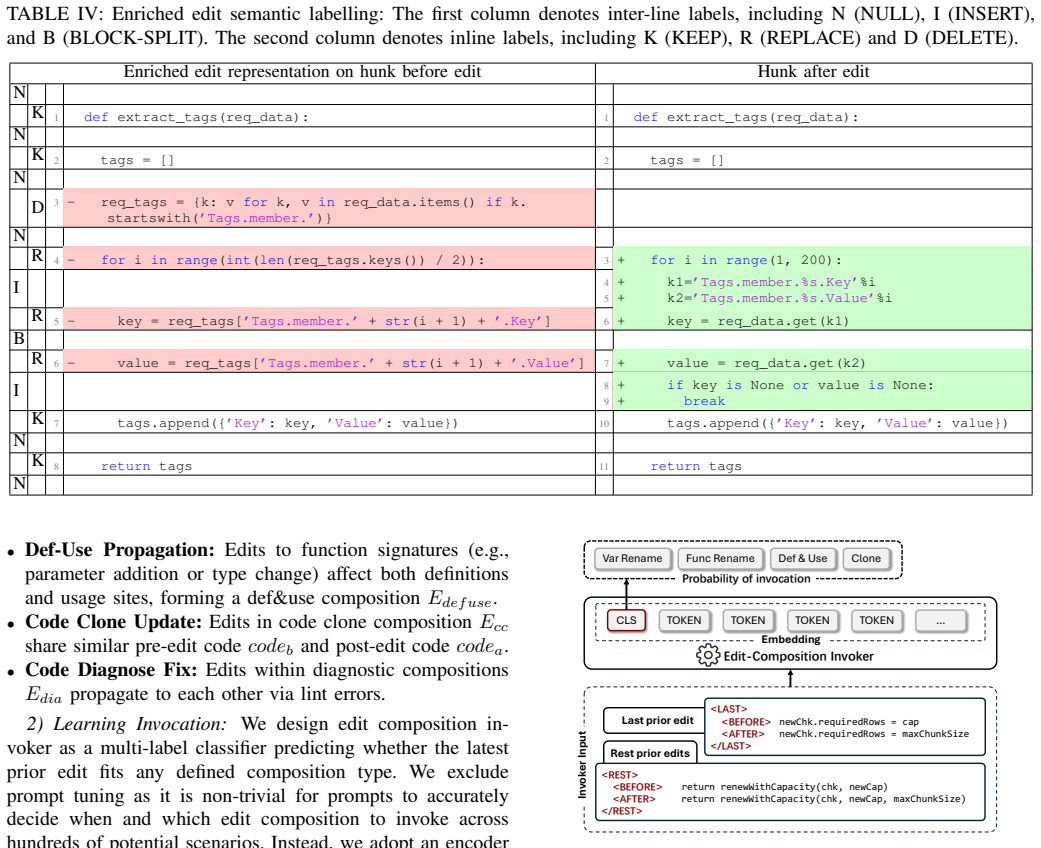Click the red '<REST>' opening tag

point(619,775)
